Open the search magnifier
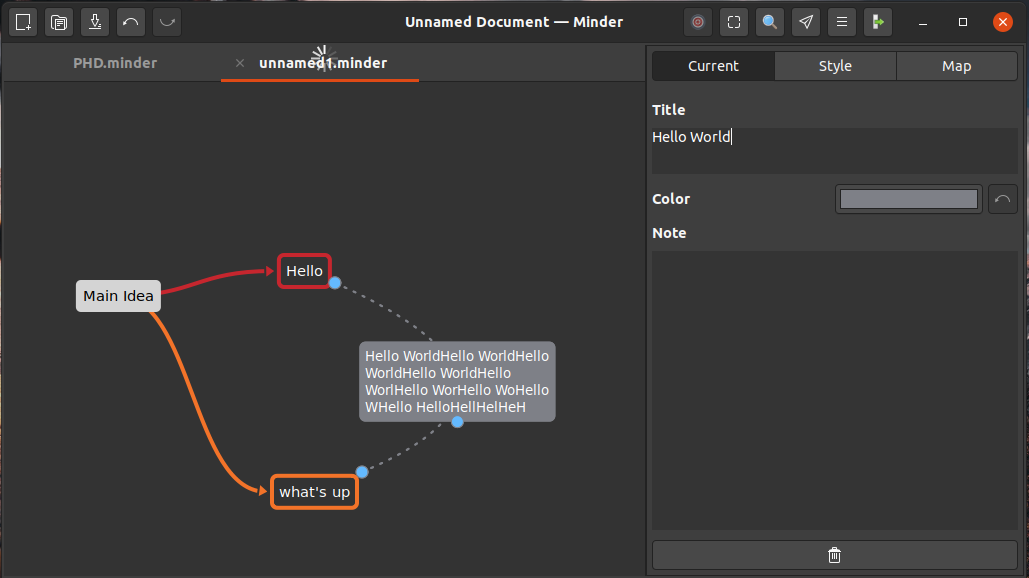Screen dimensions: 1029x578 point(770,22)
